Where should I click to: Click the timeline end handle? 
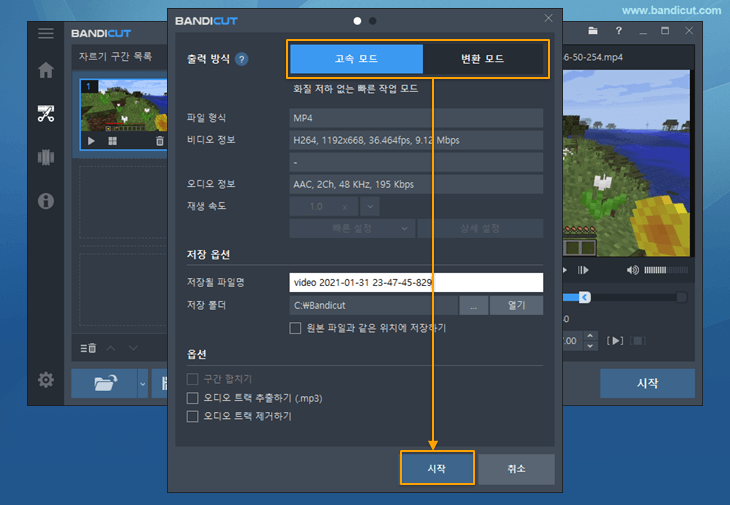pyautogui.click(x=682, y=297)
